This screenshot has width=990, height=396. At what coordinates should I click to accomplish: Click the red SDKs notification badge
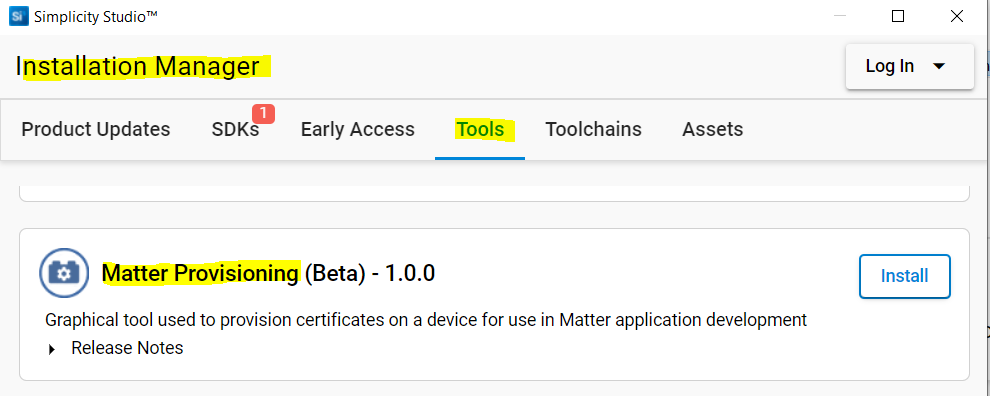pyautogui.click(x=263, y=114)
